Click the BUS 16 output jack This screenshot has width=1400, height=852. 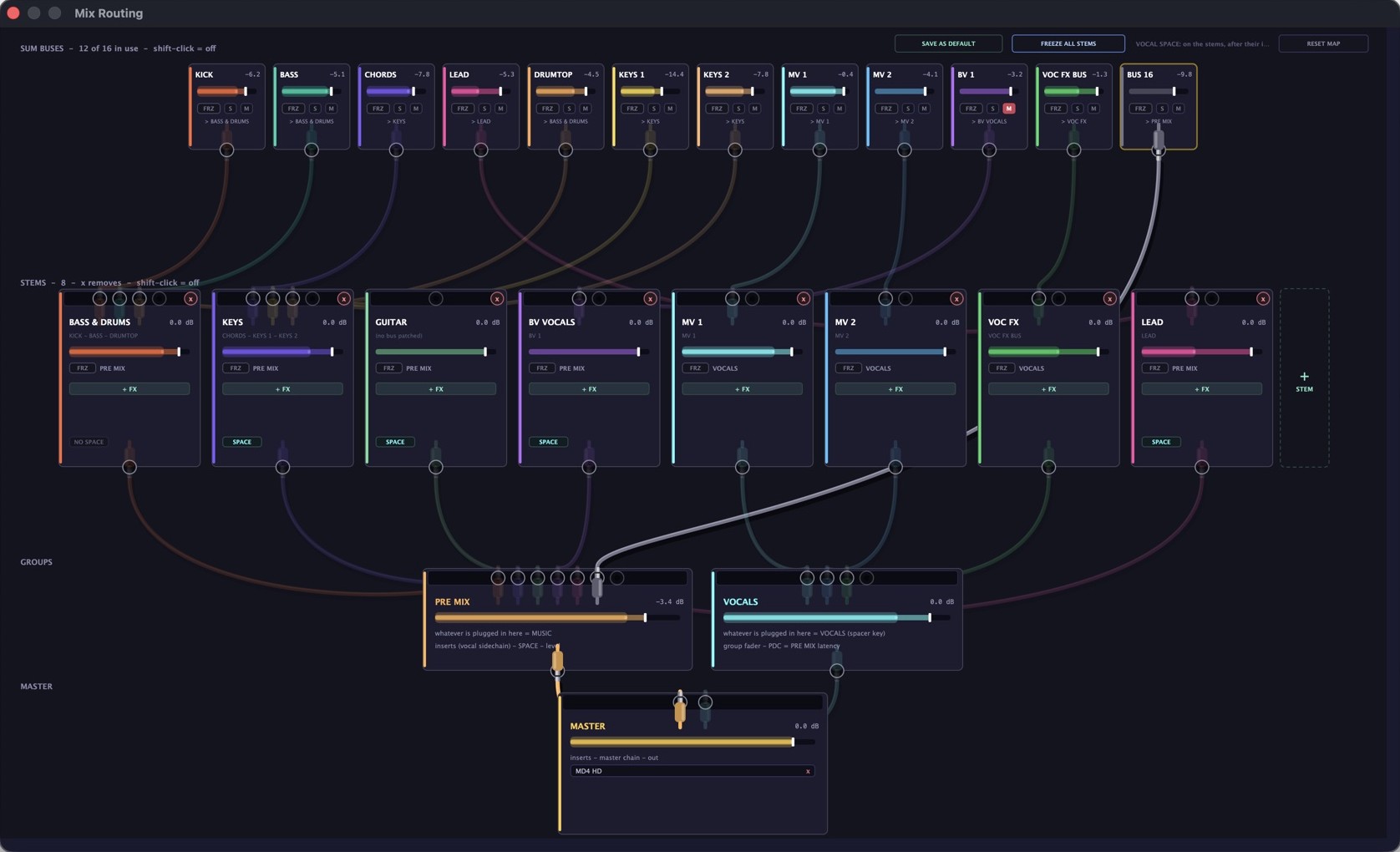pyautogui.click(x=1159, y=150)
